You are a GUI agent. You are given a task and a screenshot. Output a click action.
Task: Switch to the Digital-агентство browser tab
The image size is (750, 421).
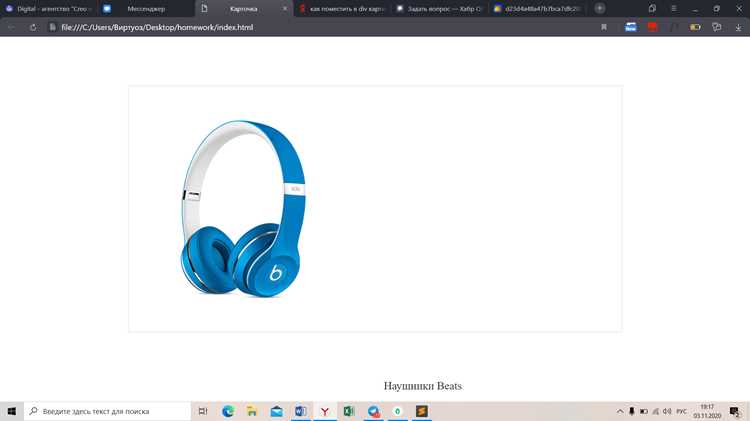48,9
